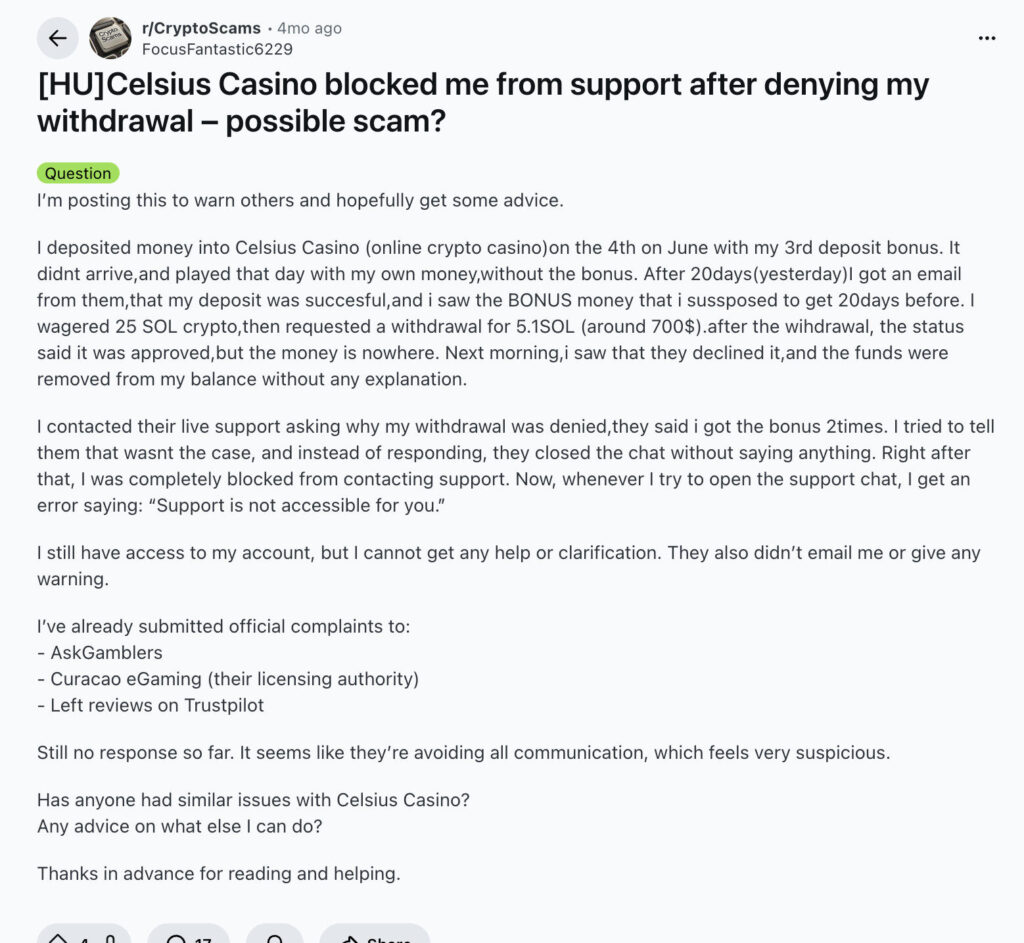This screenshot has width=1024, height=943.
Task: Click the Celsius Casino post title
Action: click(482, 102)
